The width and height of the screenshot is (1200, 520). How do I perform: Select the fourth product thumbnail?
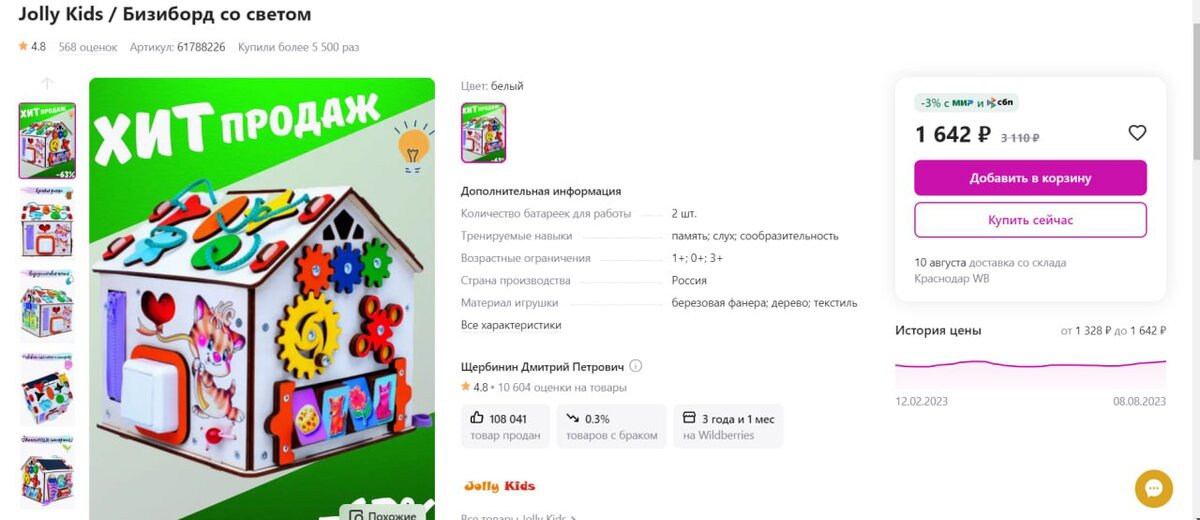[x=47, y=388]
